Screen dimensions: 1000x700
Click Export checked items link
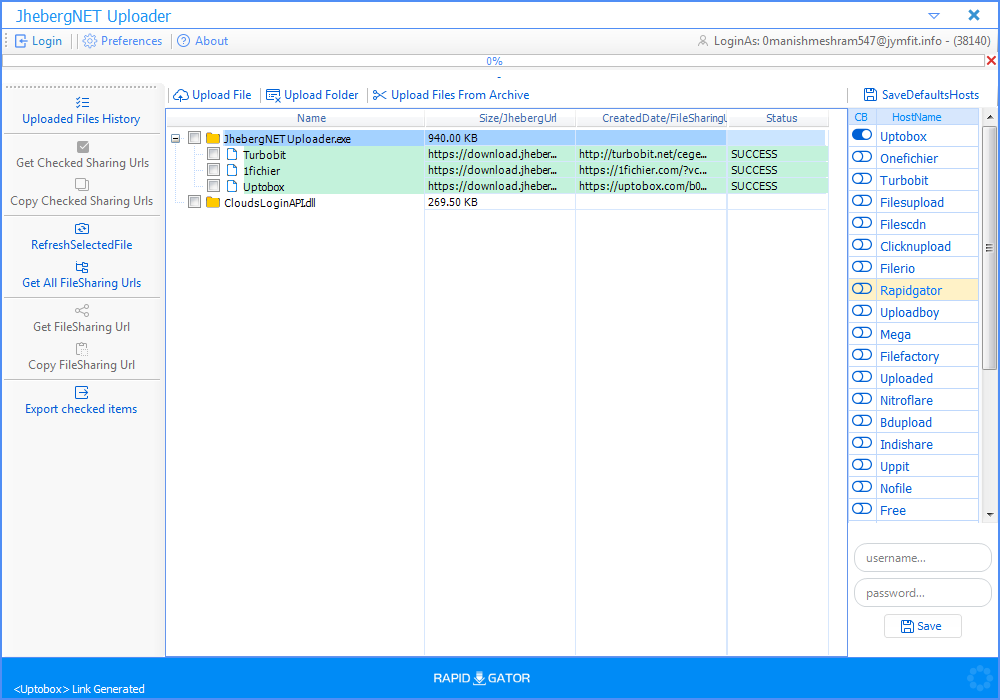coord(81,409)
